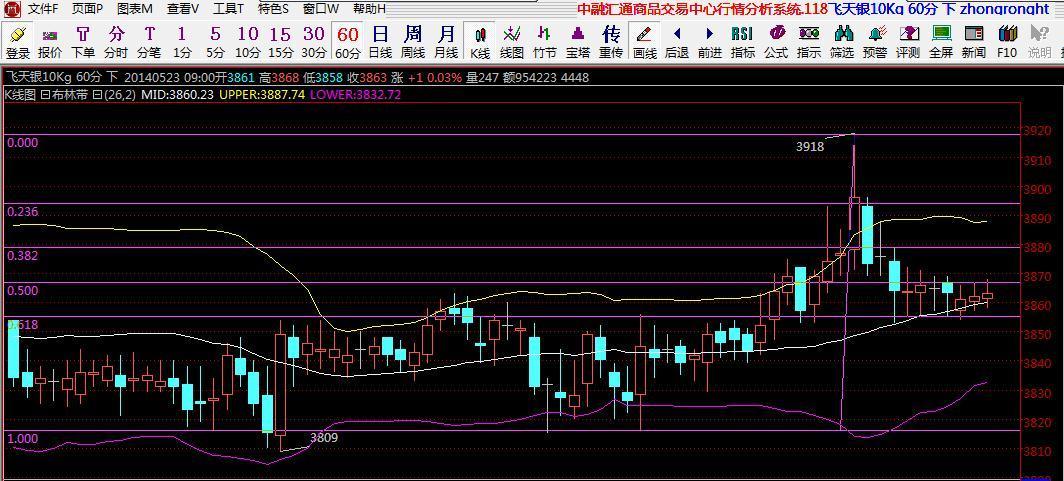Switch the chart period to 日线

[x=380, y=41]
